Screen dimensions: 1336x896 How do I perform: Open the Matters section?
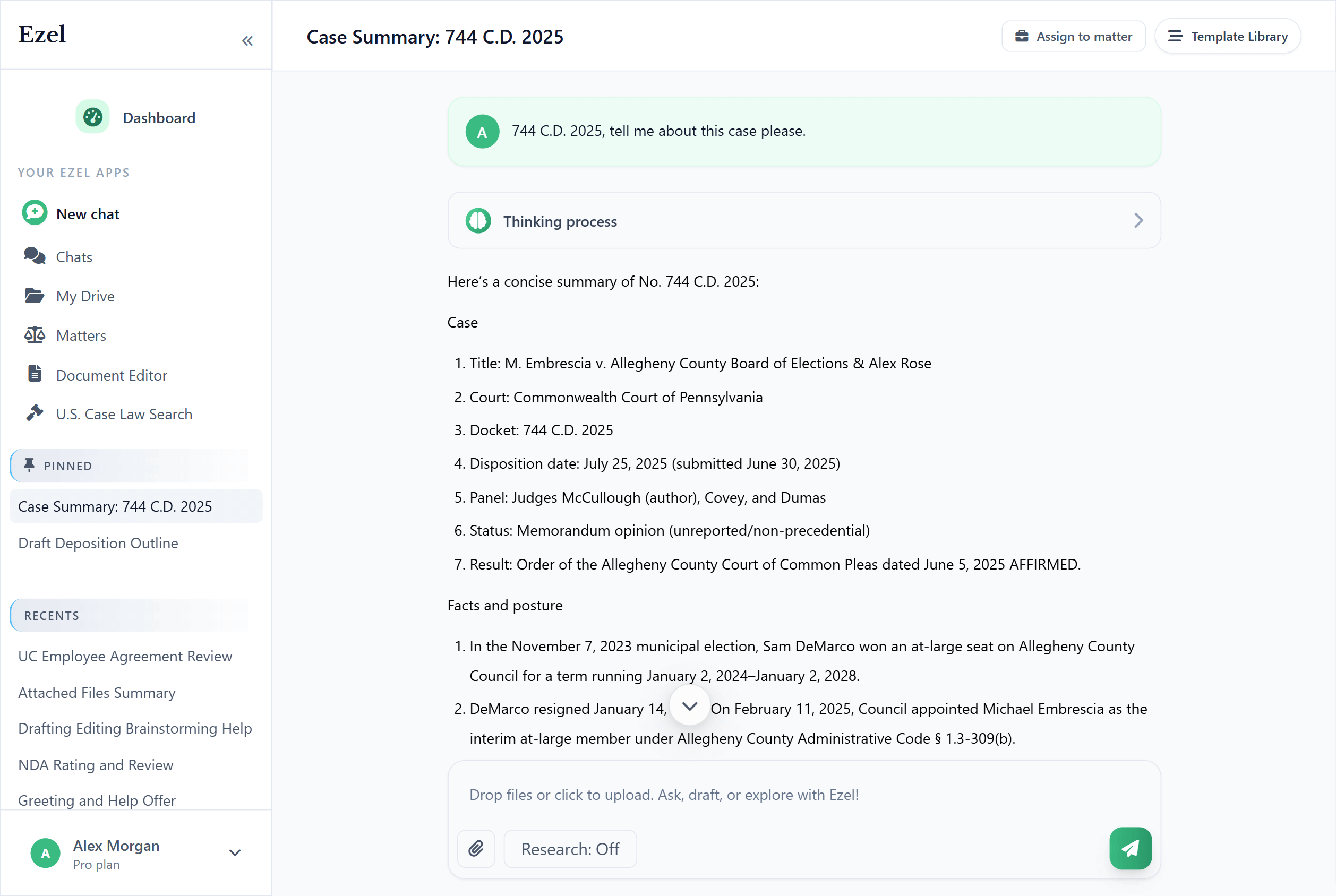(81, 335)
